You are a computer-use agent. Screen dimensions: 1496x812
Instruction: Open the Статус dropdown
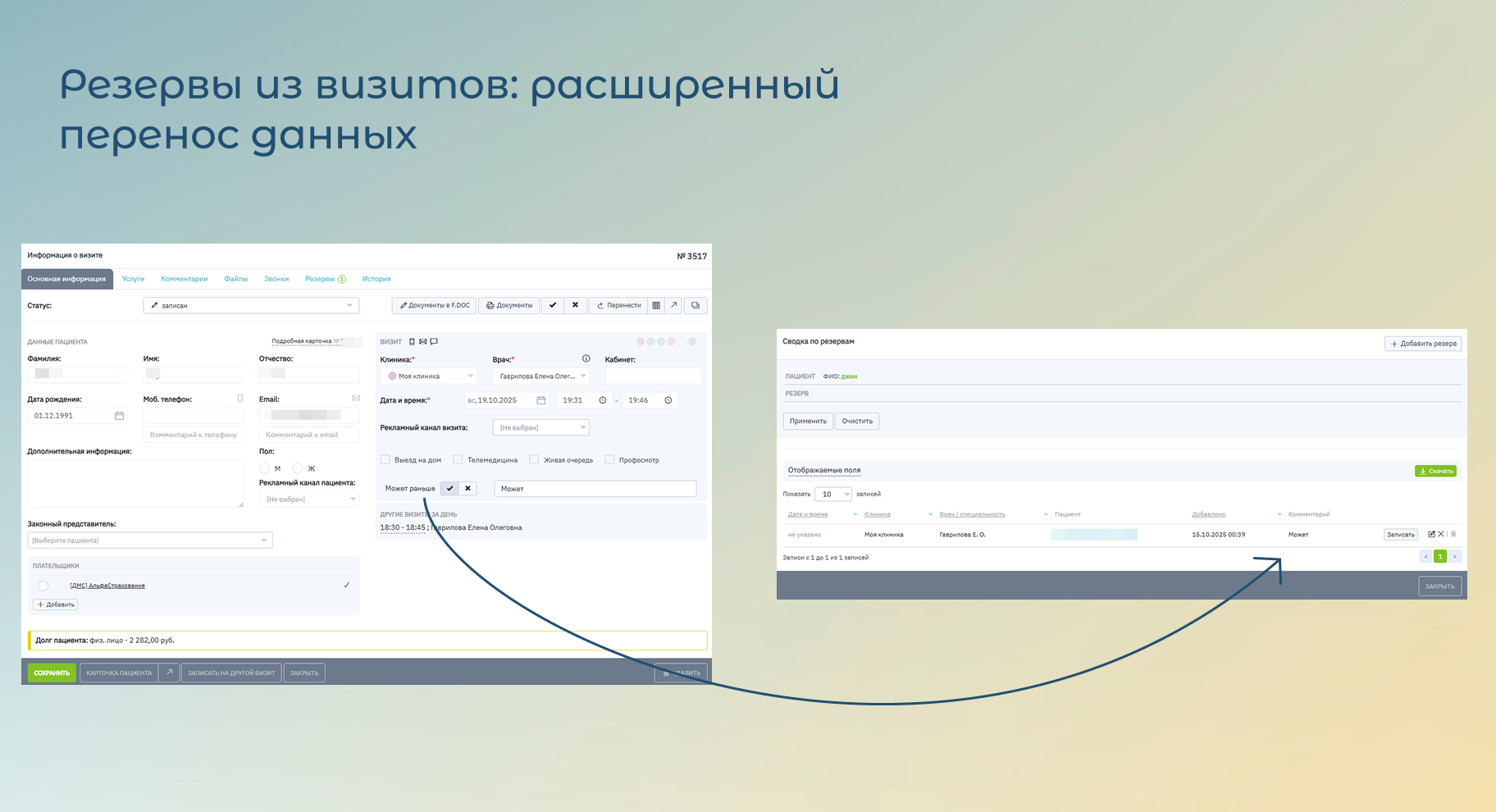click(x=251, y=305)
